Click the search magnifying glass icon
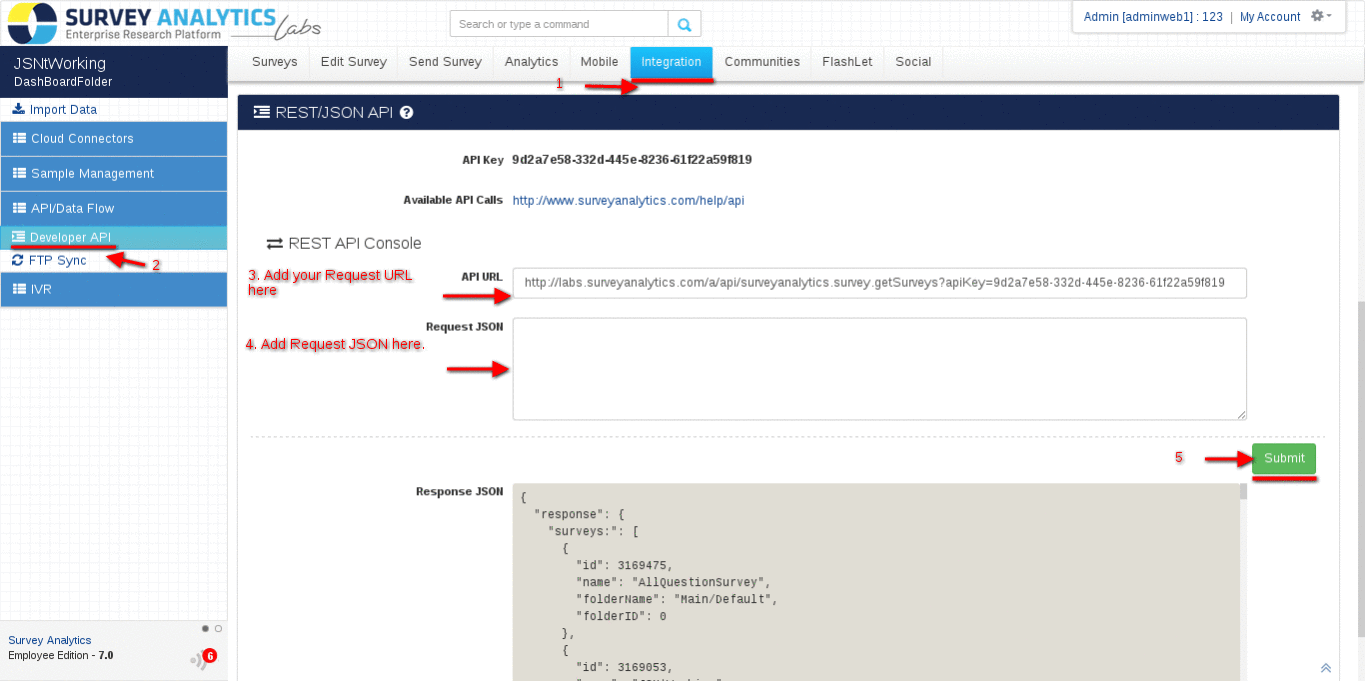Image resolution: width=1366 pixels, height=682 pixels. (x=685, y=23)
